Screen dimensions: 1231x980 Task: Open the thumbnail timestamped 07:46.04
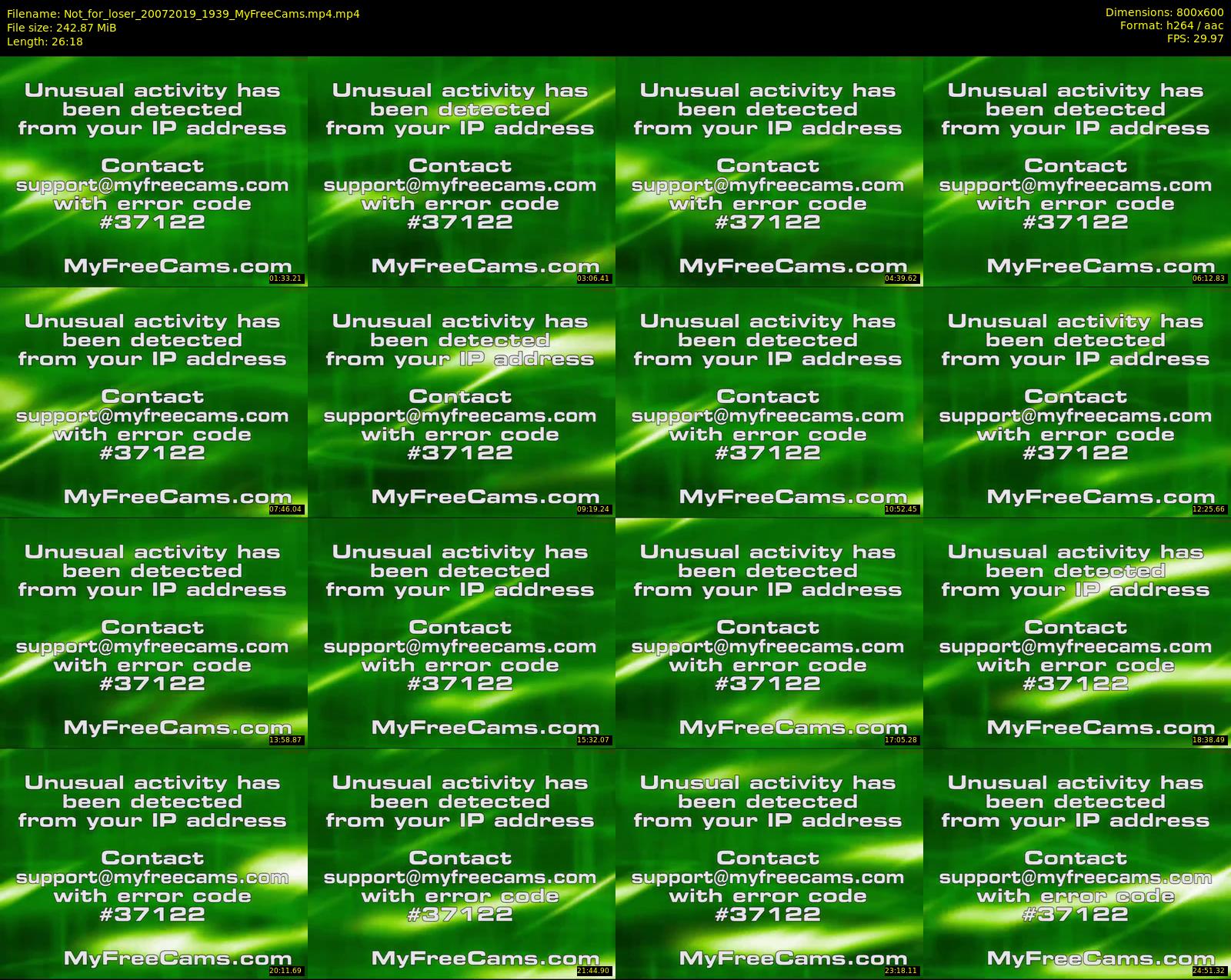(x=154, y=402)
